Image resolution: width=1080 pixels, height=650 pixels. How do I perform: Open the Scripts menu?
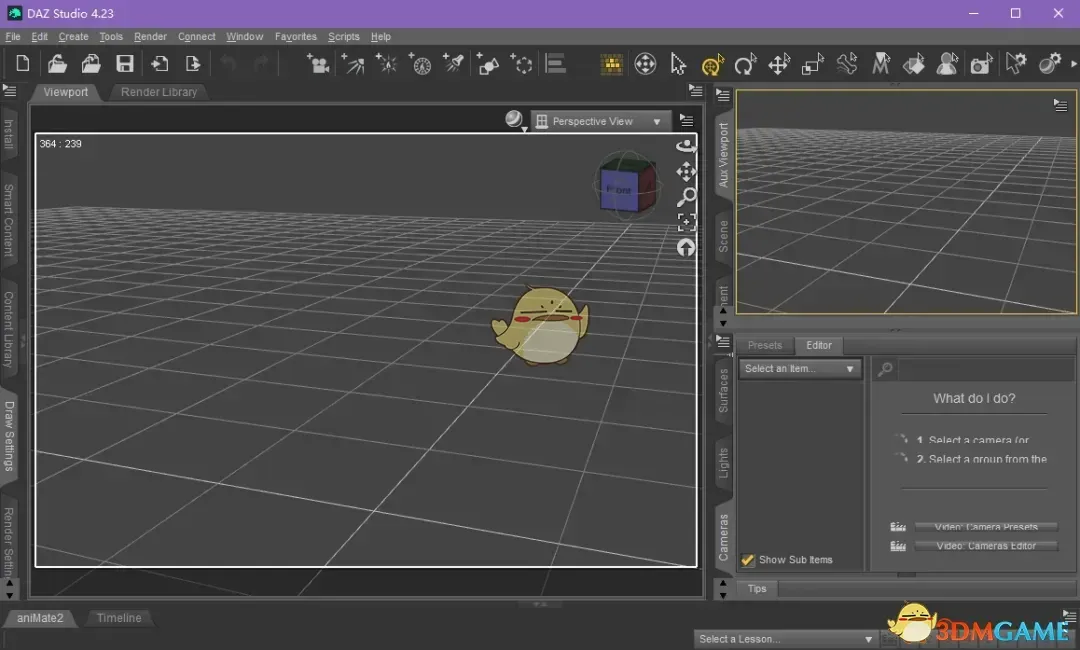pyautogui.click(x=344, y=36)
